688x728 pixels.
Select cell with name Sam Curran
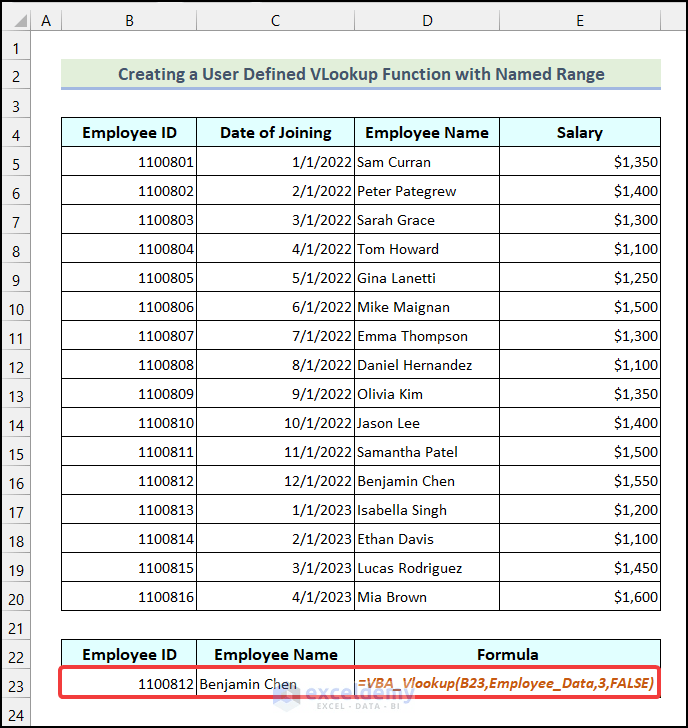pos(427,162)
